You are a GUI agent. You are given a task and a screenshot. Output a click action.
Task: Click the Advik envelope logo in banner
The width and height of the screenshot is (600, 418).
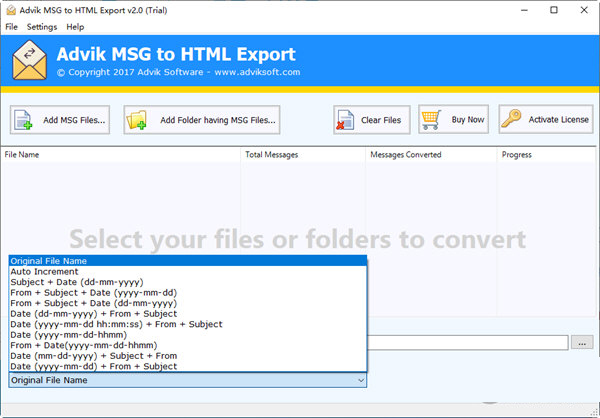[29, 60]
